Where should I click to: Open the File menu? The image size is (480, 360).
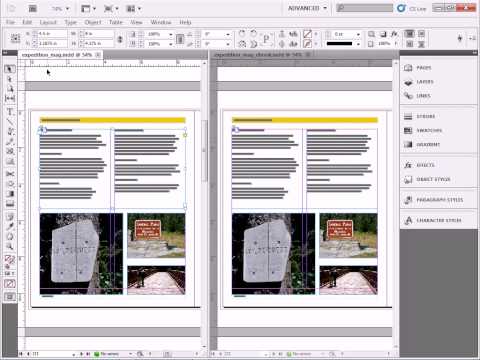11,22
